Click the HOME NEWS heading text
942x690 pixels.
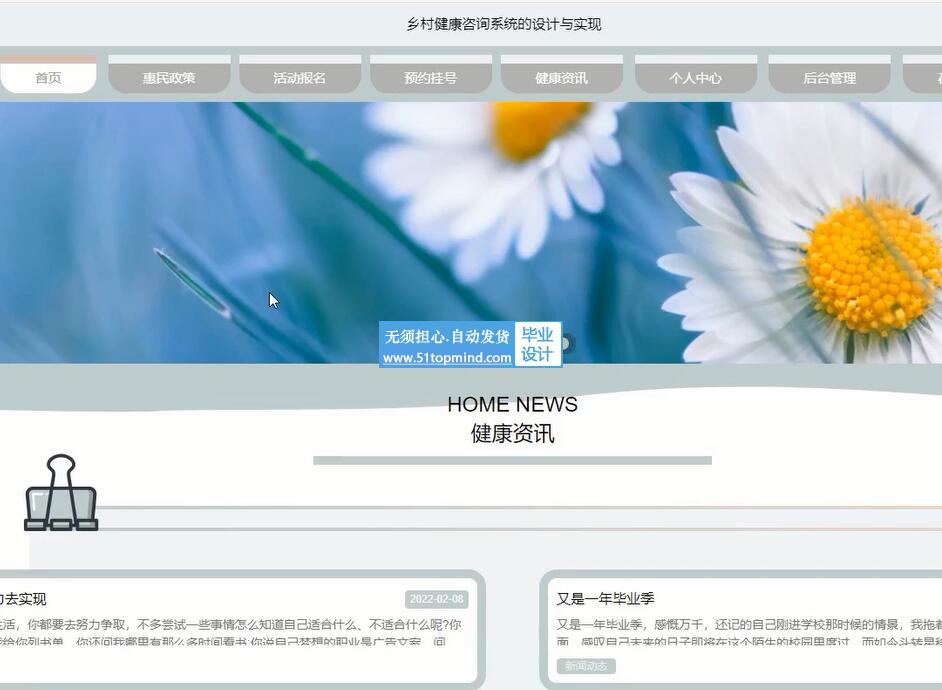[x=512, y=404]
